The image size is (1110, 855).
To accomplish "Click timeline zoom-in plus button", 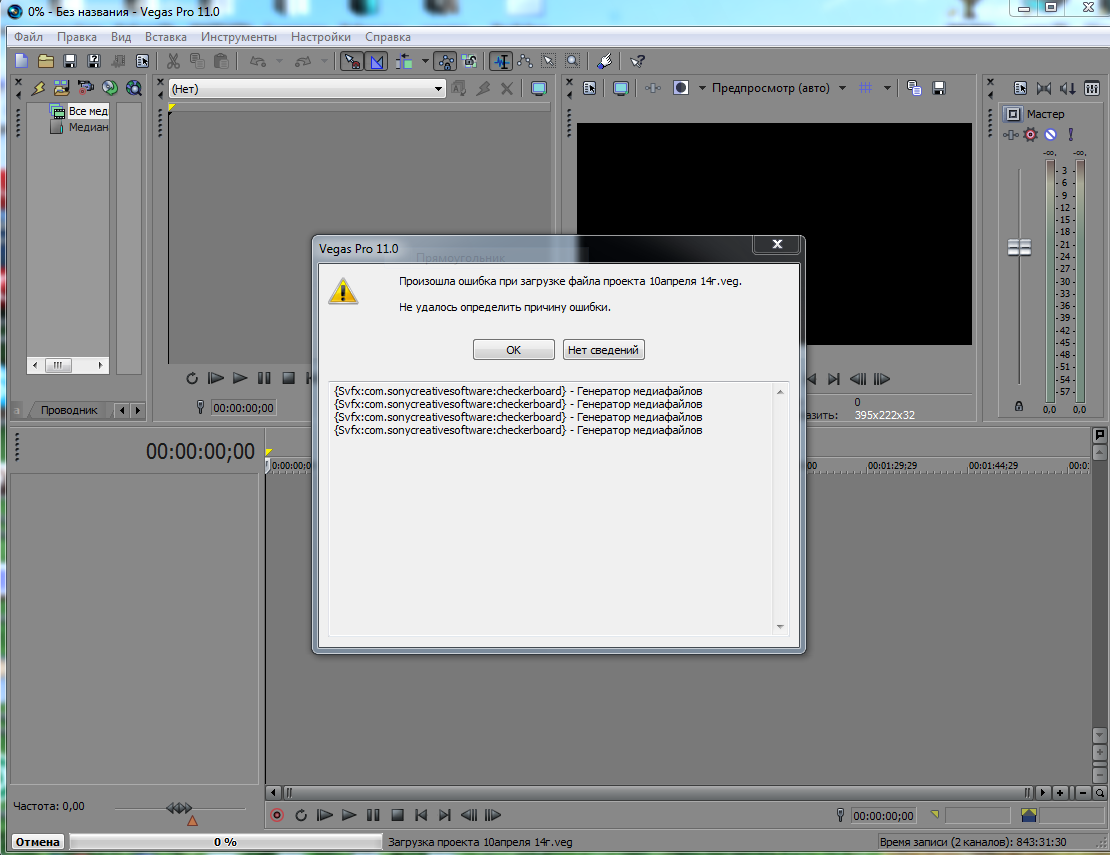I will [1060, 793].
